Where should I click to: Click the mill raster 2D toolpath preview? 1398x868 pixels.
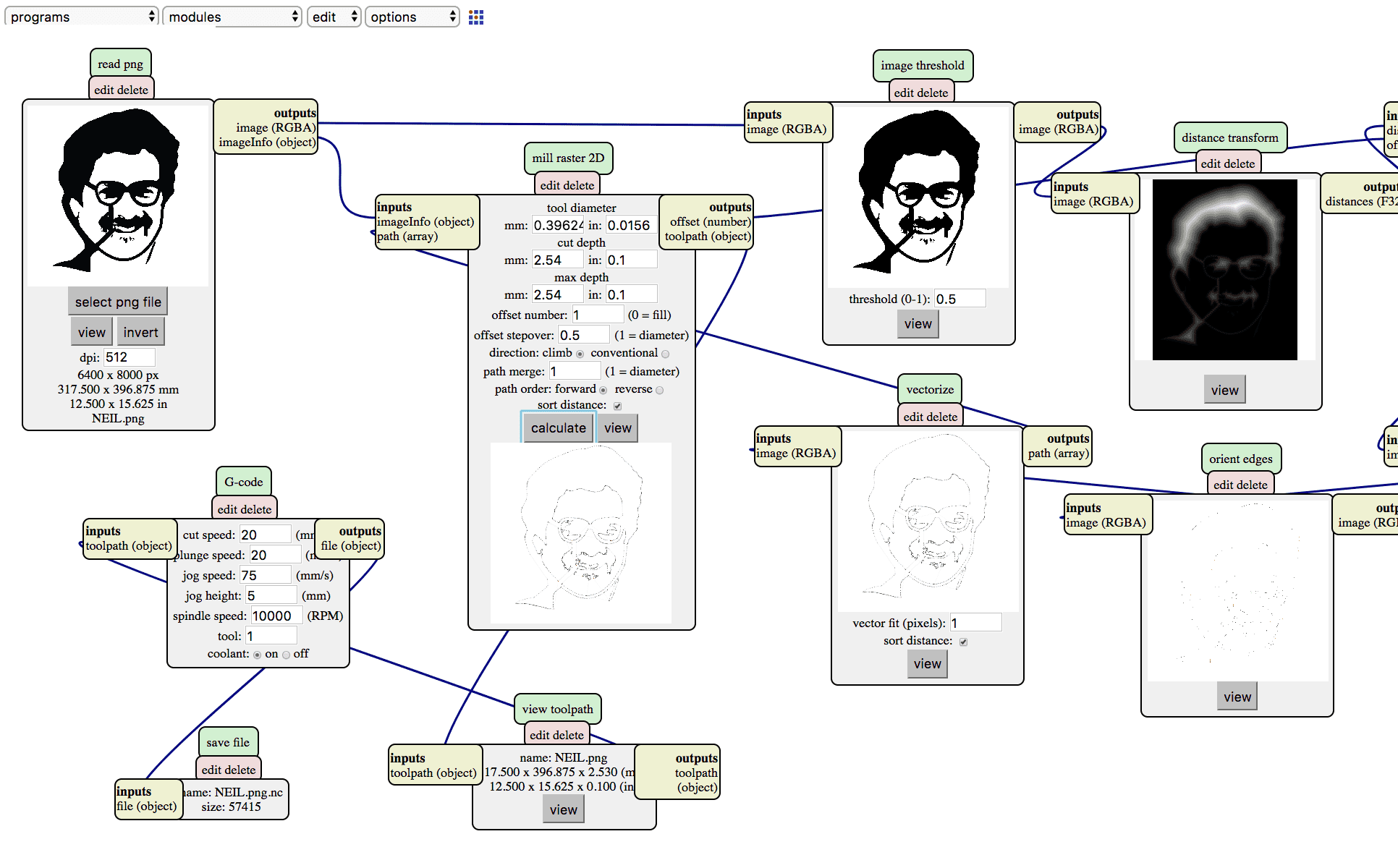[x=581, y=533]
